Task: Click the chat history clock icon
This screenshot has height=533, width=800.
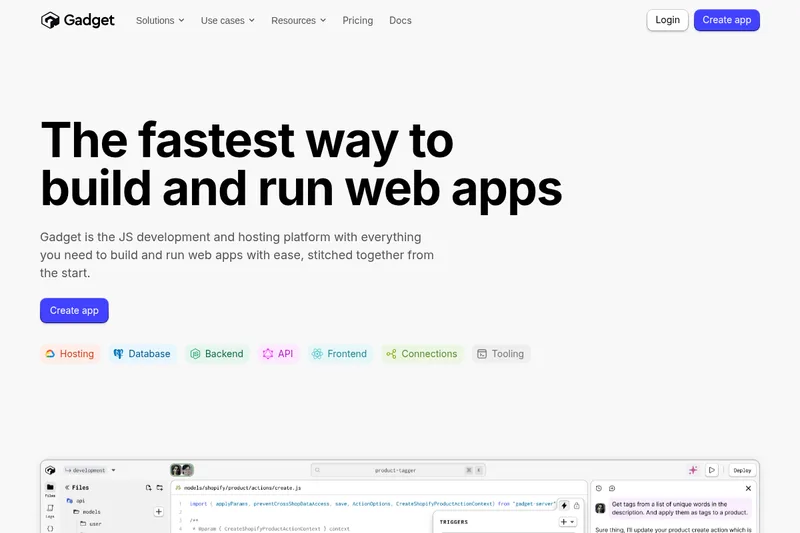Action: [599, 488]
